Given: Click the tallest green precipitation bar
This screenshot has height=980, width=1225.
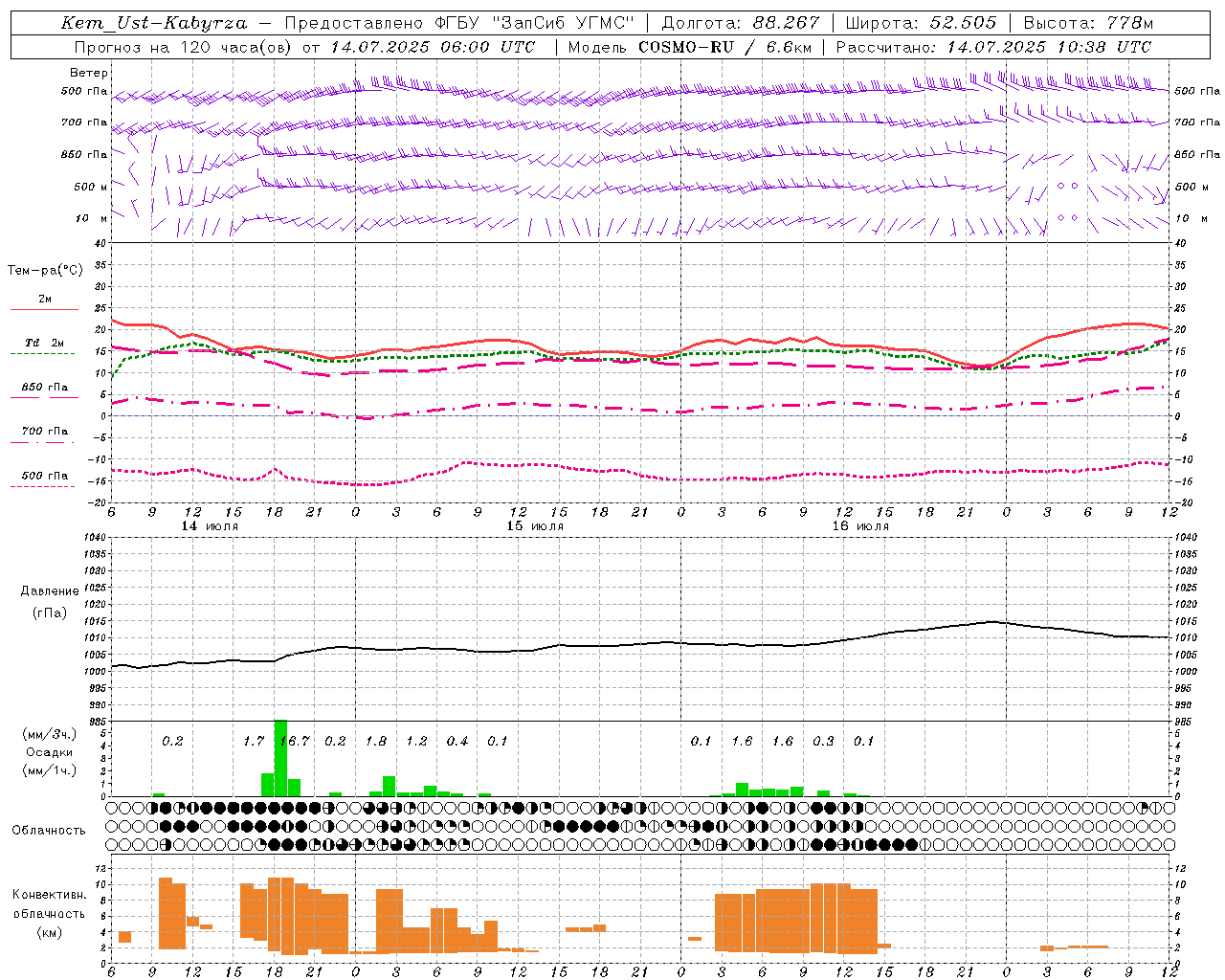Looking at the screenshot, I should 280,758.
